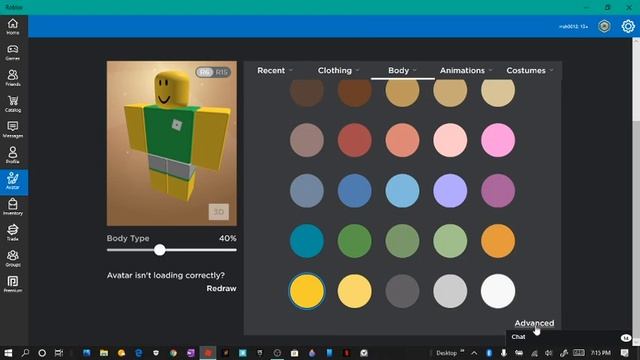Select the magenta purple color swatch
Image resolution: width=640 pixels, height=360 pixels.
[498, 191]
